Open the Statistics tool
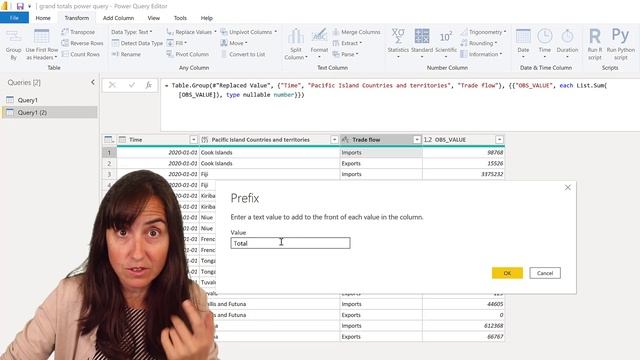640x360 pixels. [398, 44]
